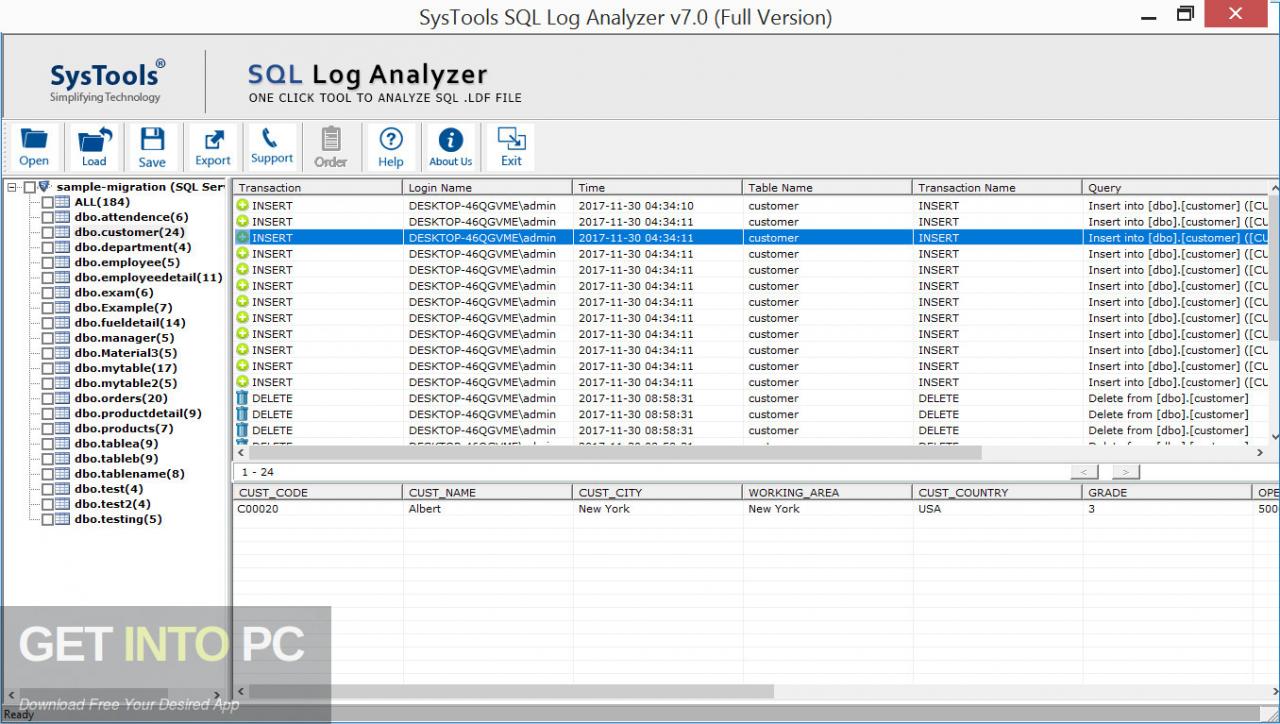Click table icon beside dbo.tablea(9)
The height and width of the screenshot is (724, 1280).
[x=62, y=444]
